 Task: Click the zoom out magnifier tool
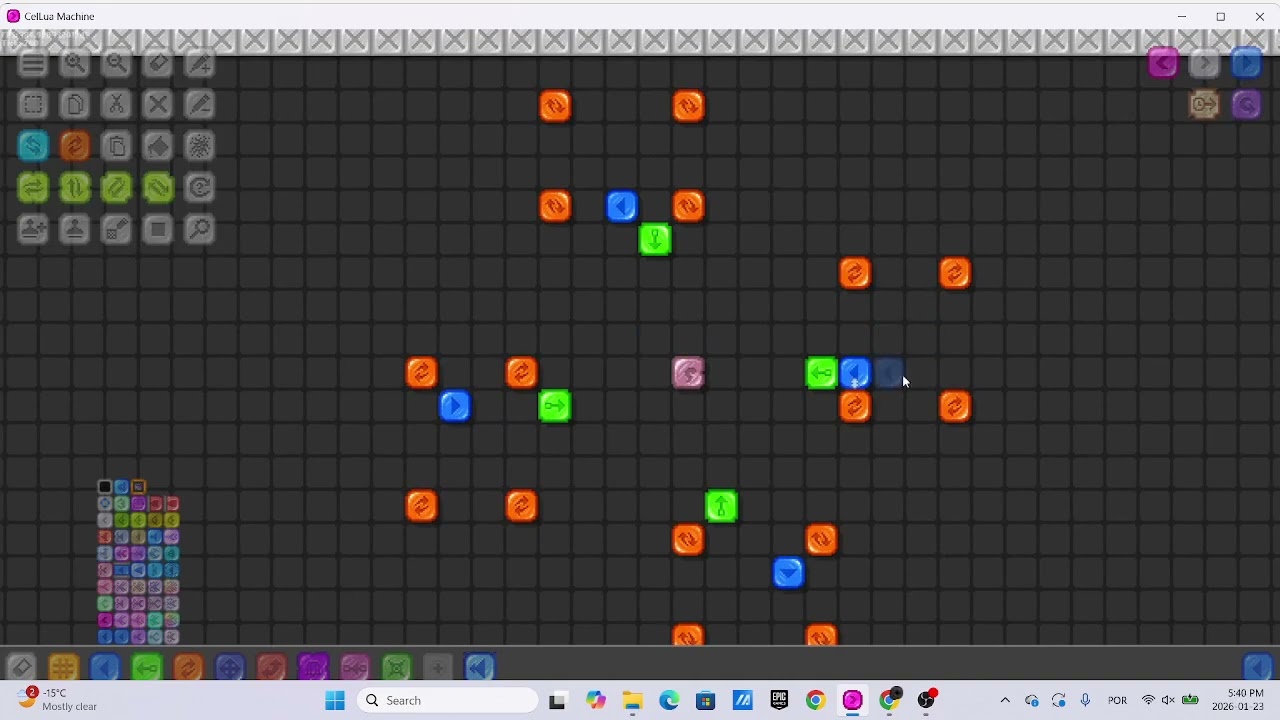click(x=117, y=64)
